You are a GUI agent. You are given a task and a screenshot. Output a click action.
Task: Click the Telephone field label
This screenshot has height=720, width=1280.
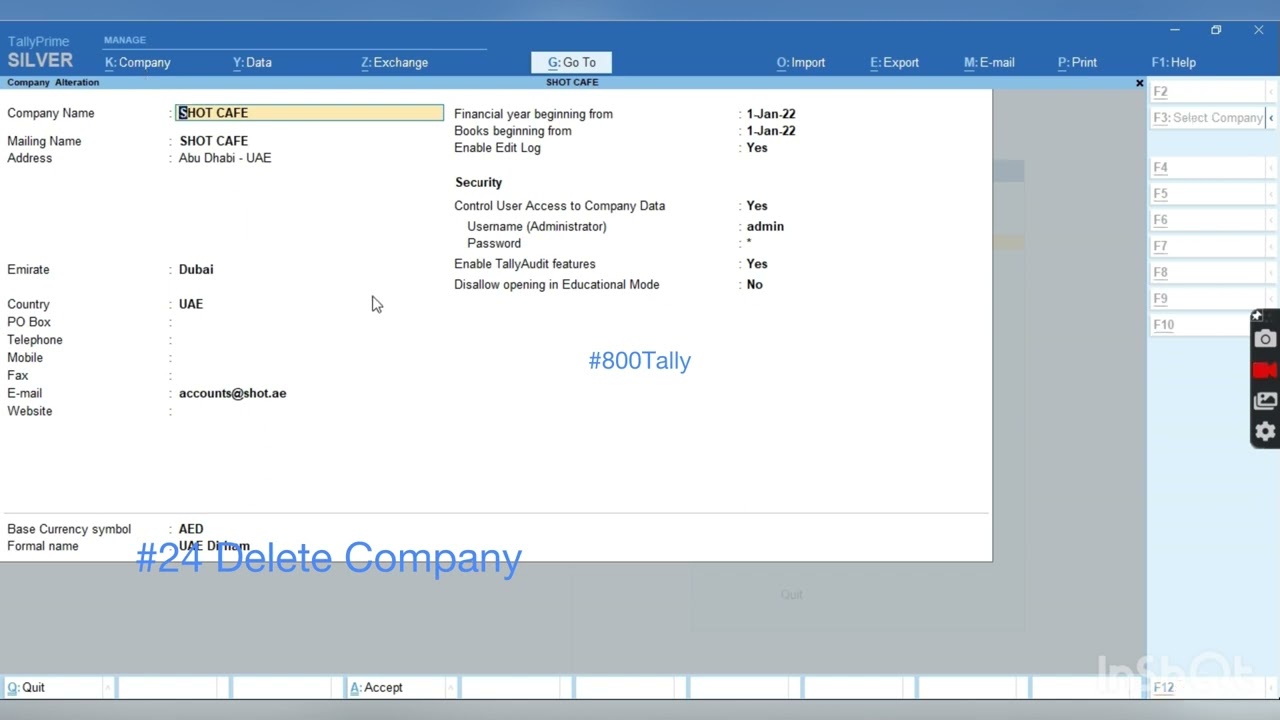pos(35,340)
